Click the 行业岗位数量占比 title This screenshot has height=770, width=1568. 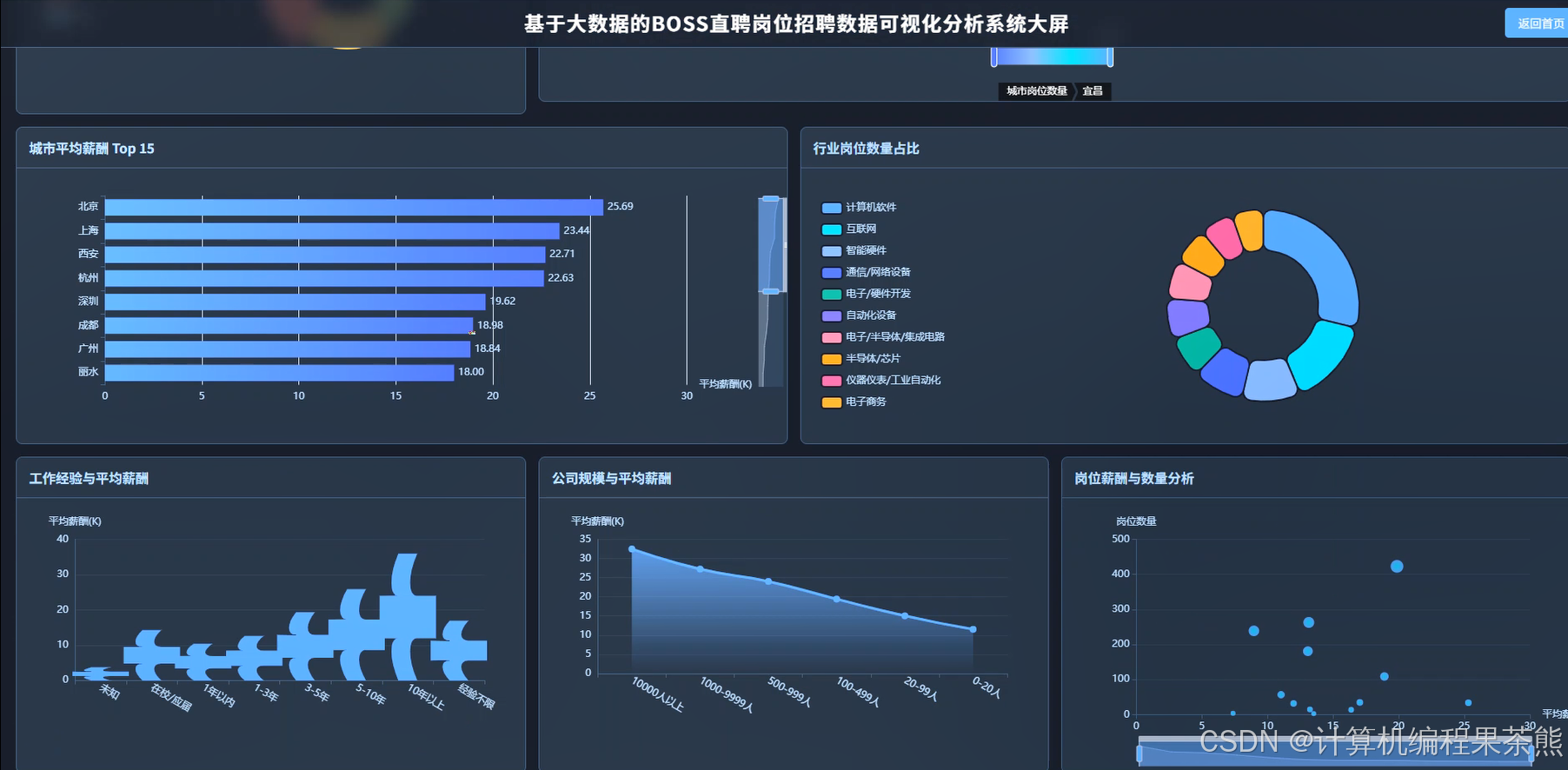866,149
